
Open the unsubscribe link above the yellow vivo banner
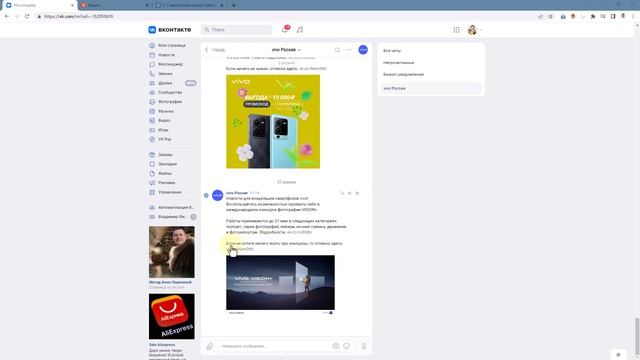tap(313, 69)
